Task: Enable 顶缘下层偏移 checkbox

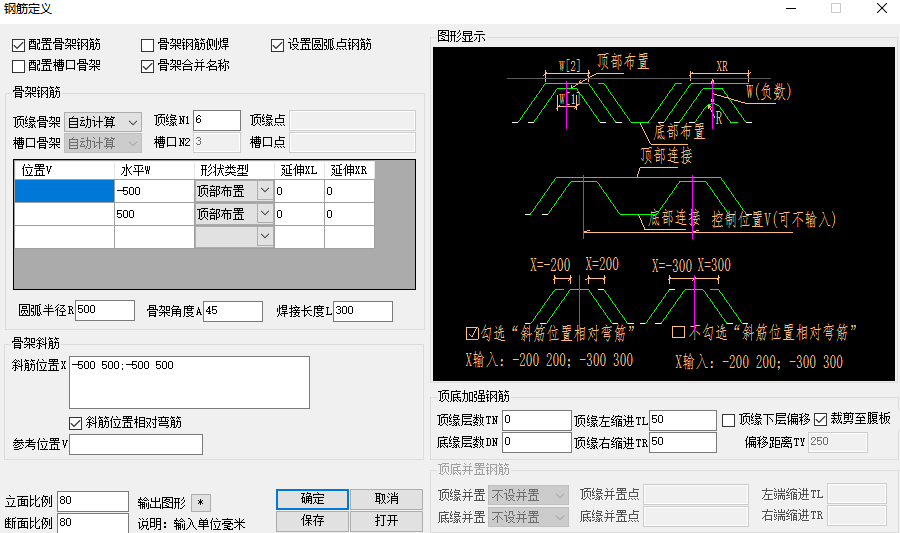Action: 728,420
